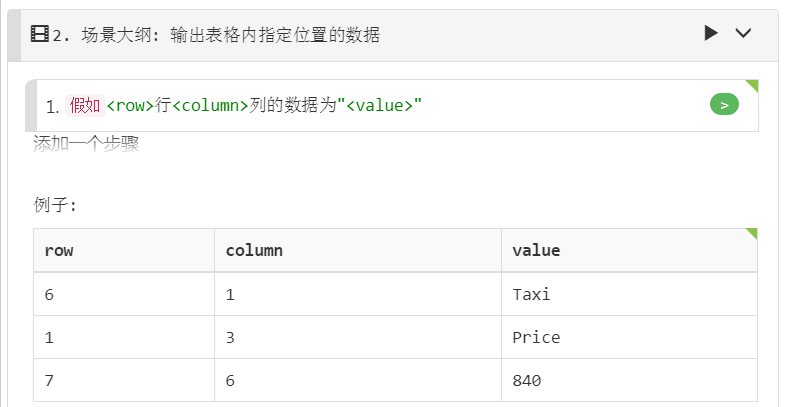Run the scenario outline with play icon

pyautogui.click(x=710, y=34)
